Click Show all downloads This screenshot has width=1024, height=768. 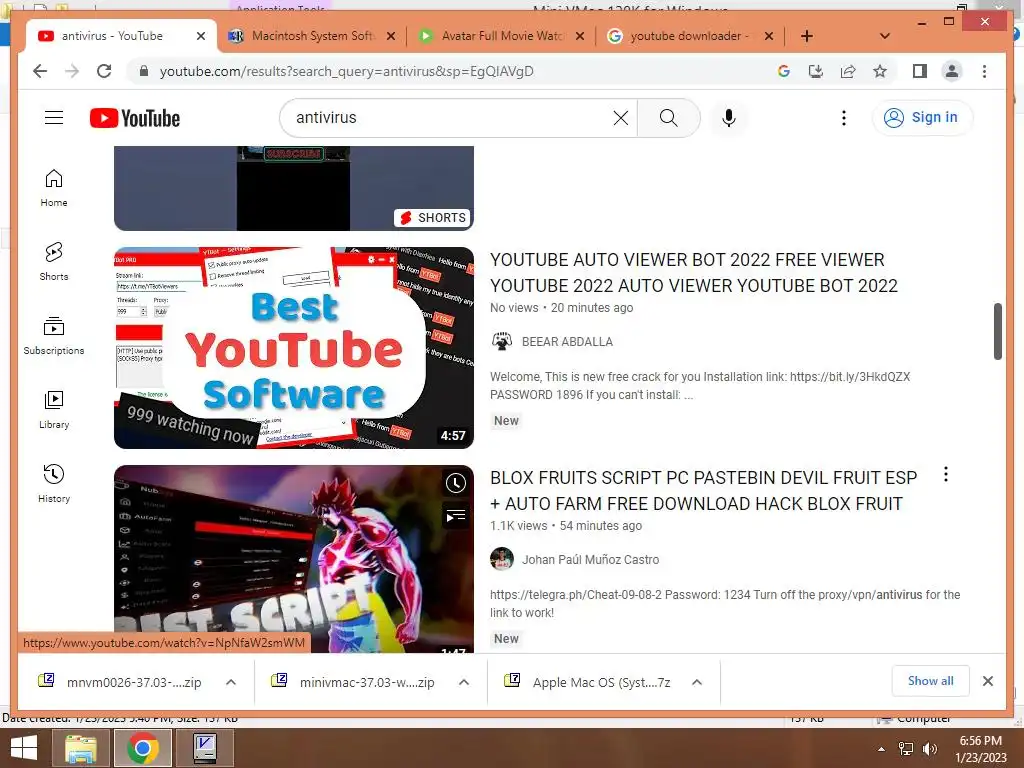coord(930,680)
